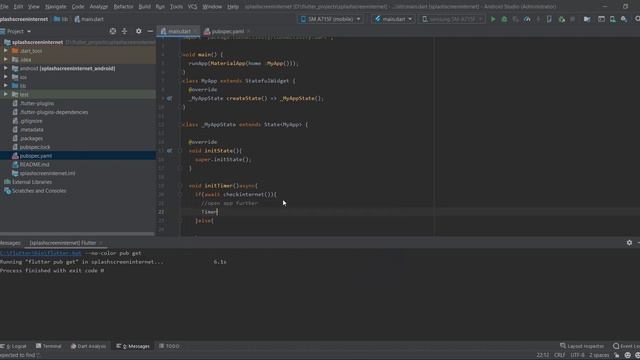This screenshot has height=360, width=640.
Task: Click the collapse all icon in Project panel
Action: tap(124, 31)
